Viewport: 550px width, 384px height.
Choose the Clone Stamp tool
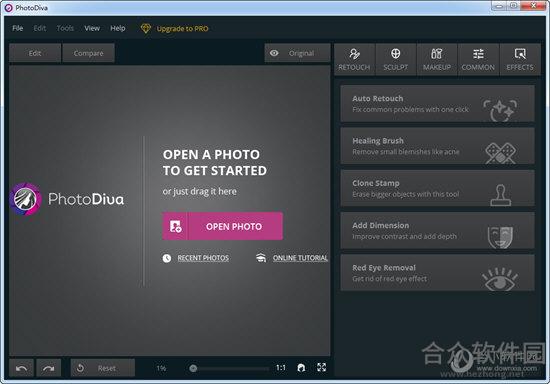[x=437, y=188]
